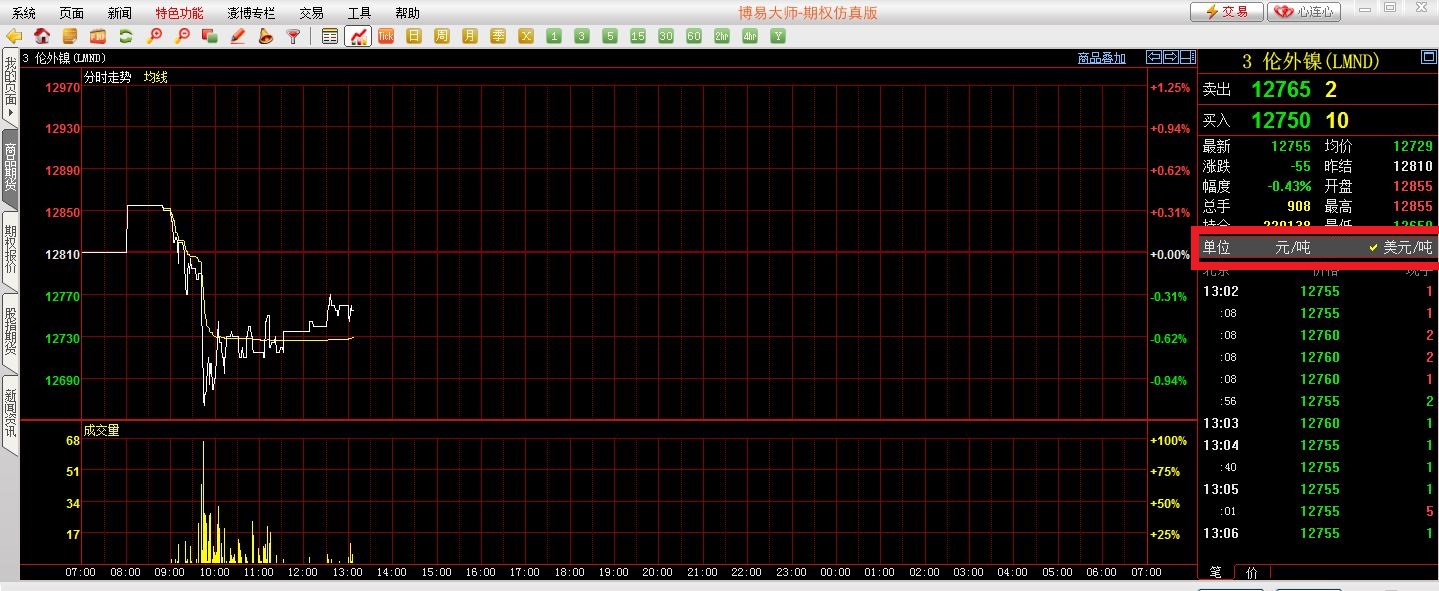Screen dimensions: 1439x591
Task: Expand the 我的页面 side tab
Action: coord(10,88)
